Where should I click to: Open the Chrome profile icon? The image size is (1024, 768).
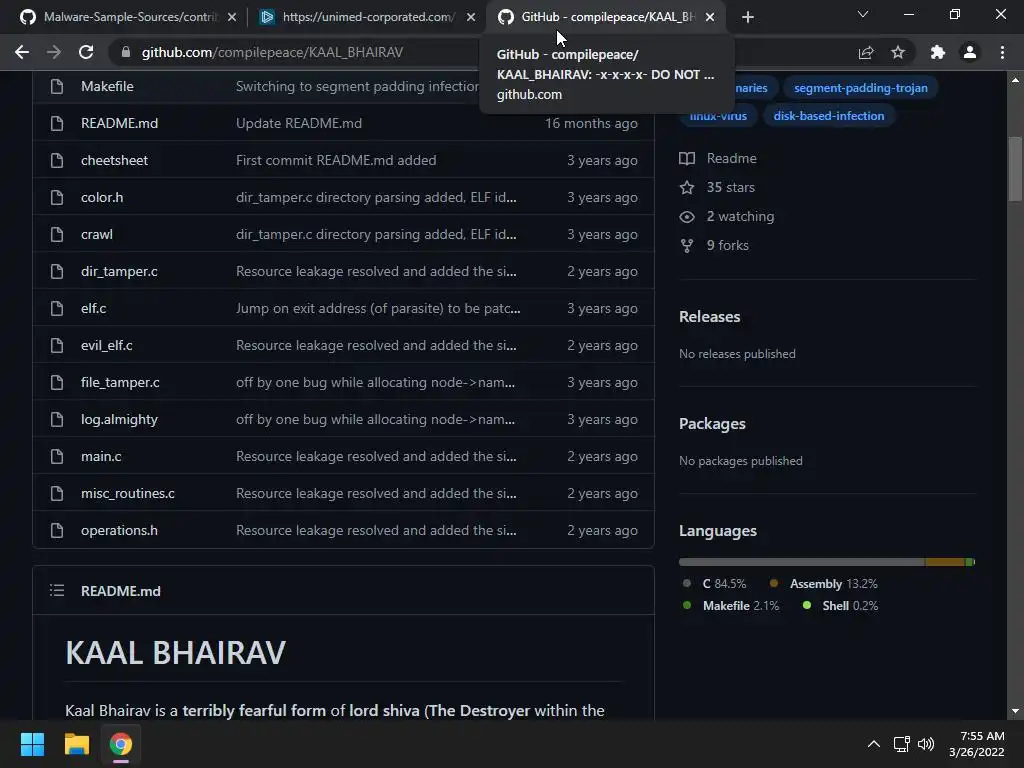(x=970, y=52)
